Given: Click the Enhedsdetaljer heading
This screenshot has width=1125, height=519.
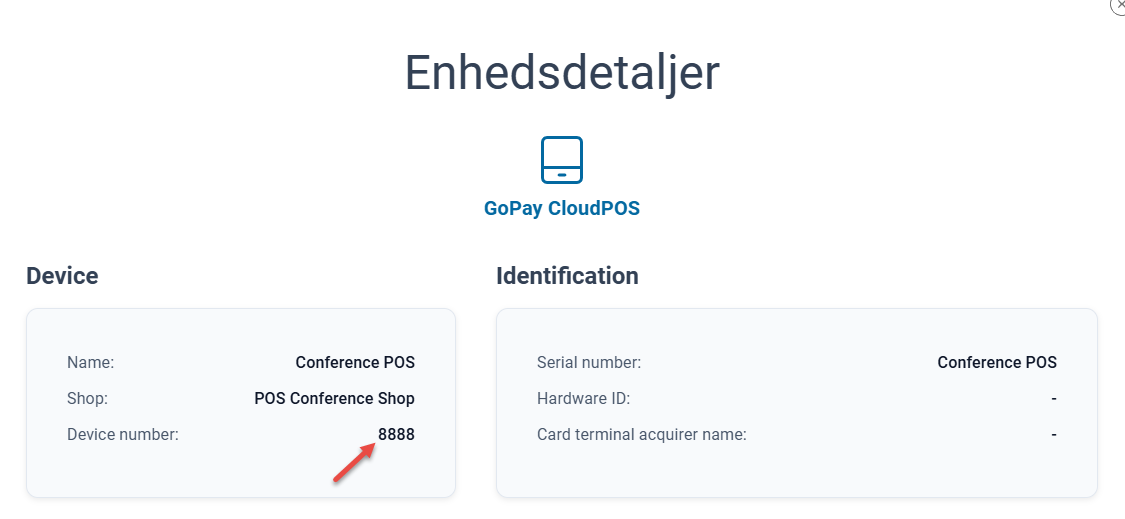Looking at the screenshot, I should (562, 72).
